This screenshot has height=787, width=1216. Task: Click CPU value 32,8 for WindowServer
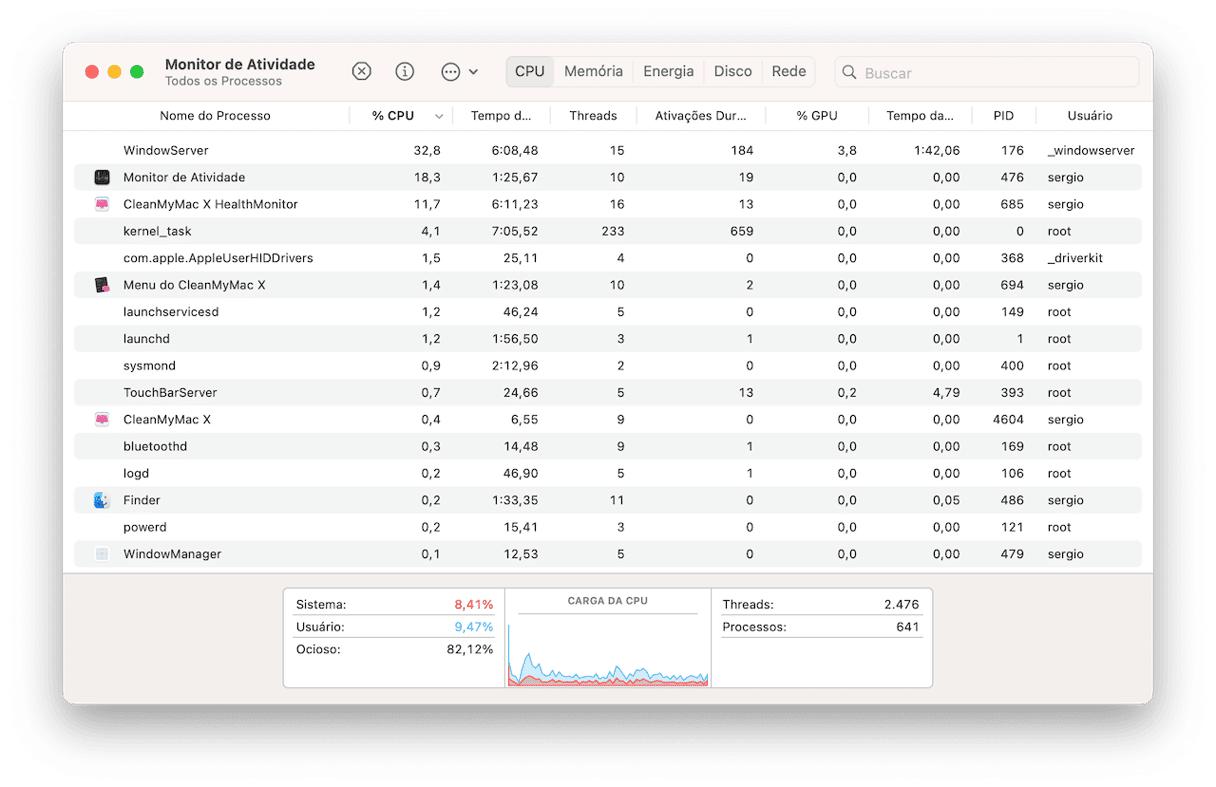(x=427, y=150)
